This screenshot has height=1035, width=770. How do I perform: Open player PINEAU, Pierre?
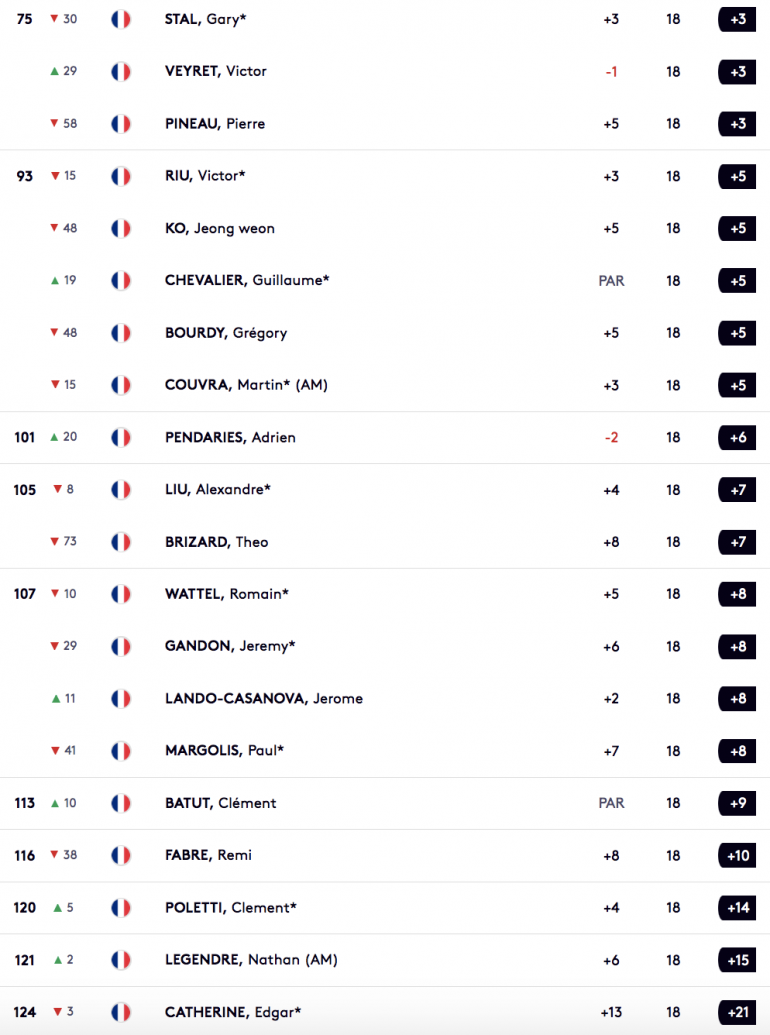pos(215,123)
